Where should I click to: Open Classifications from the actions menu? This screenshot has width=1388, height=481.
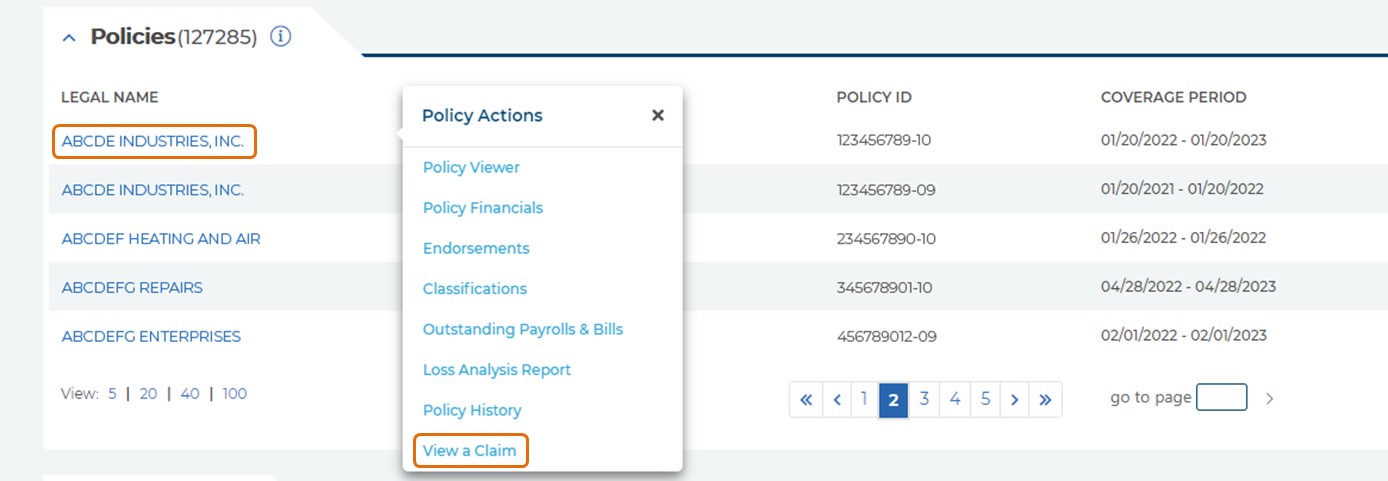tap(475, 289)
